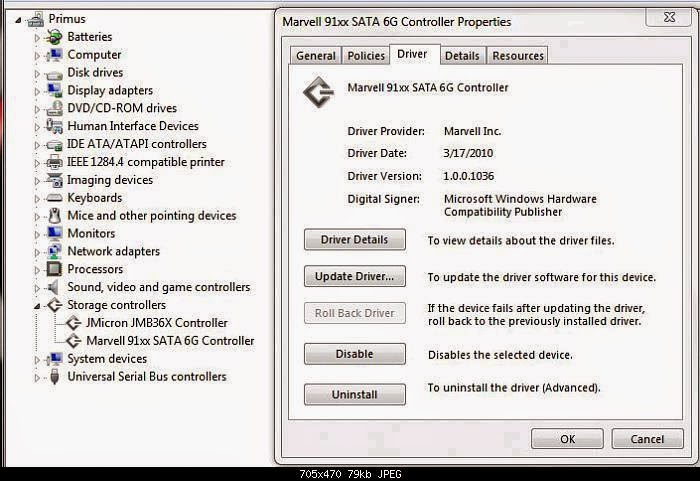Collapse the Primus root node
This screenshot has height=481, width=700.
[18, 20]
